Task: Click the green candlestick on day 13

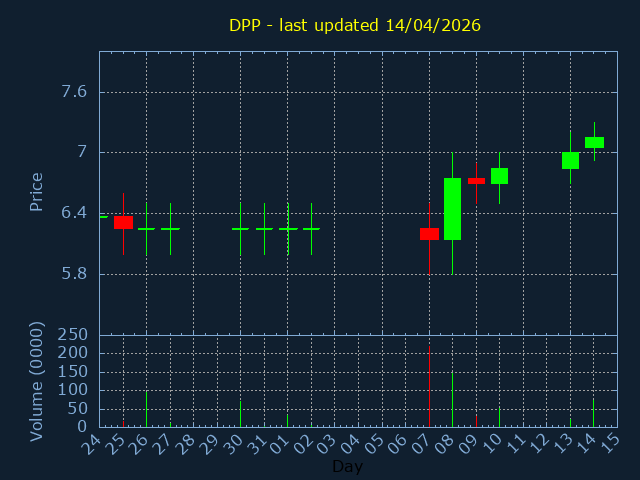Action: coord(570,160)
